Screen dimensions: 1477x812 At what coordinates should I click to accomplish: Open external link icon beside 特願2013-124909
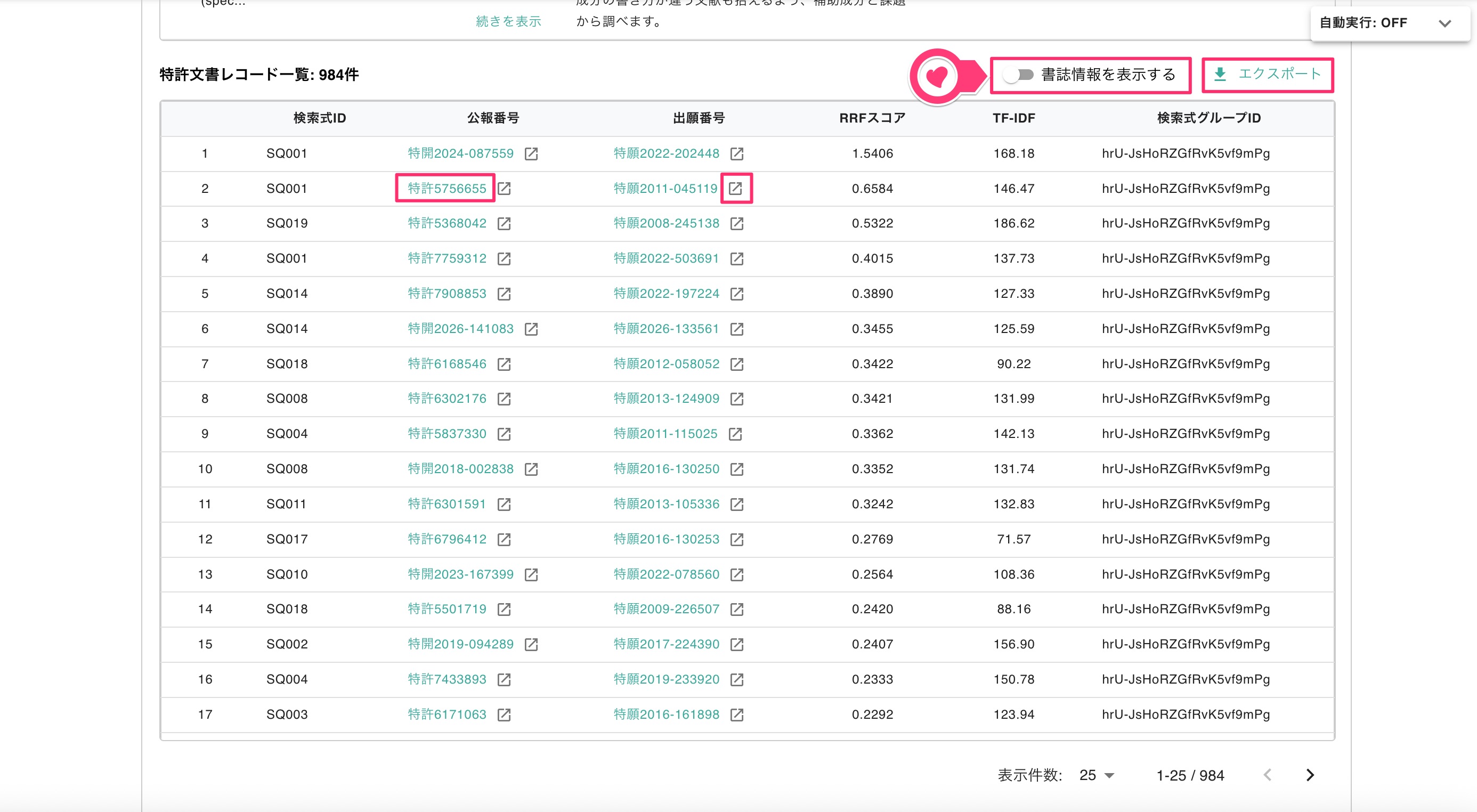tap(737, 399)
